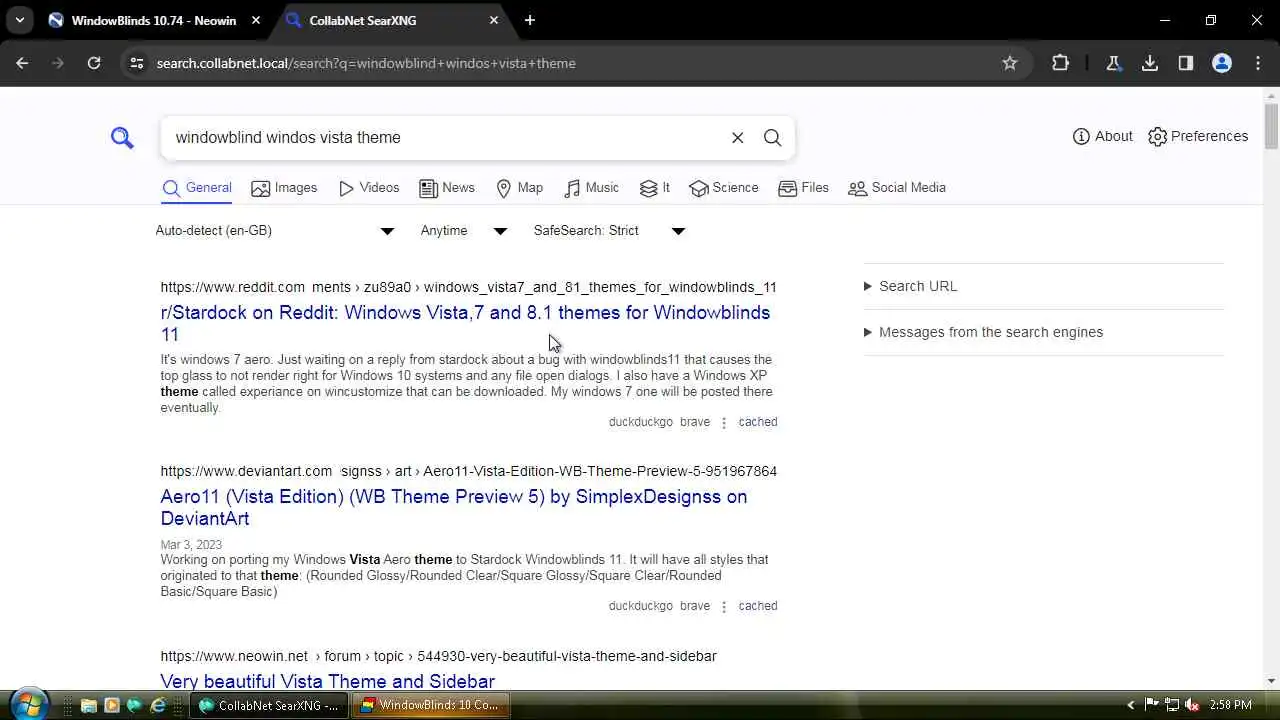The width and height of the screenshot is (1280, 720).
Task: Open the SafeSearch: Strict dropdown
Action: tap(609, 231)
